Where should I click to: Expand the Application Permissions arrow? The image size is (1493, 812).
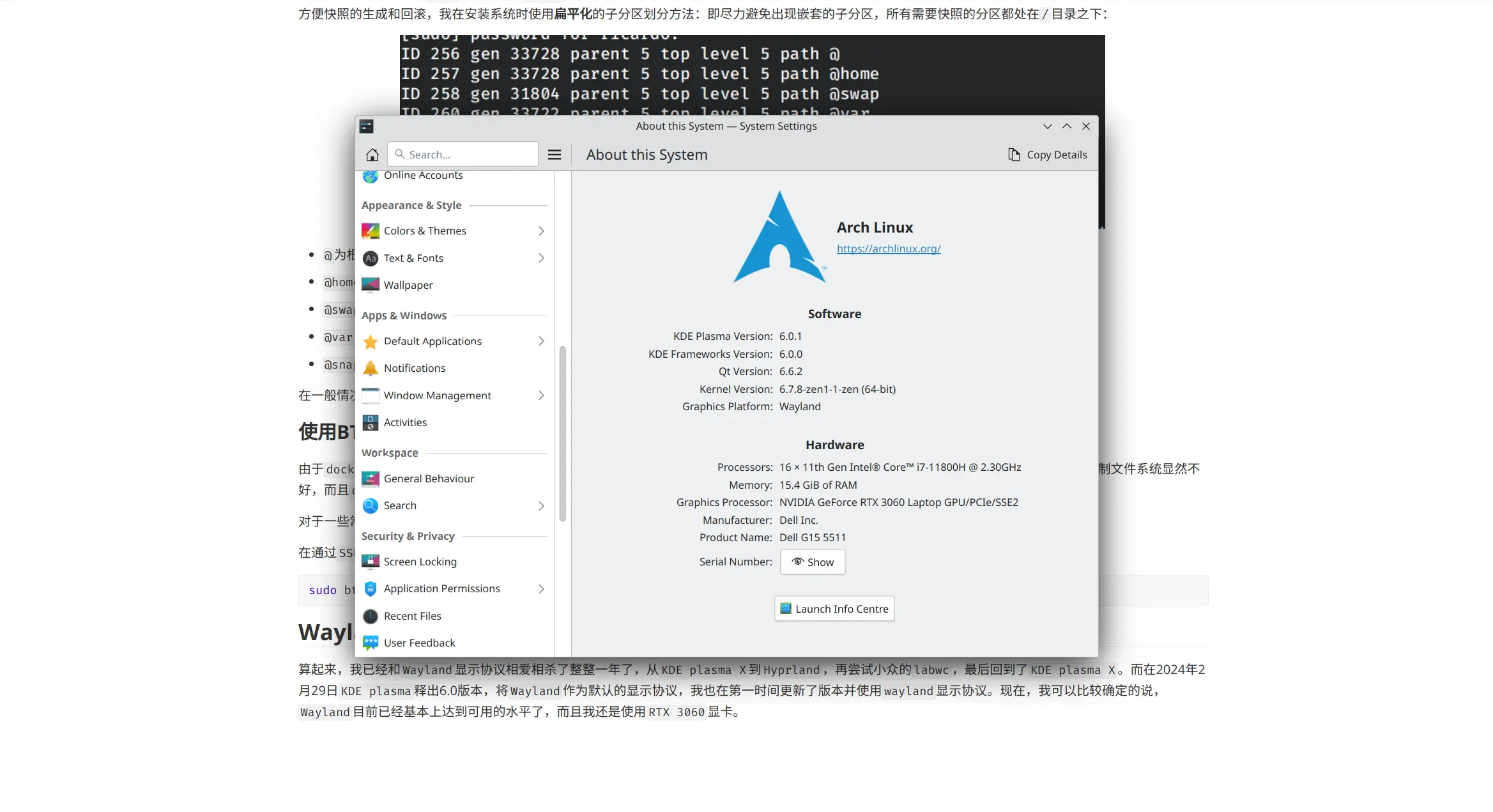click(541, 589)
